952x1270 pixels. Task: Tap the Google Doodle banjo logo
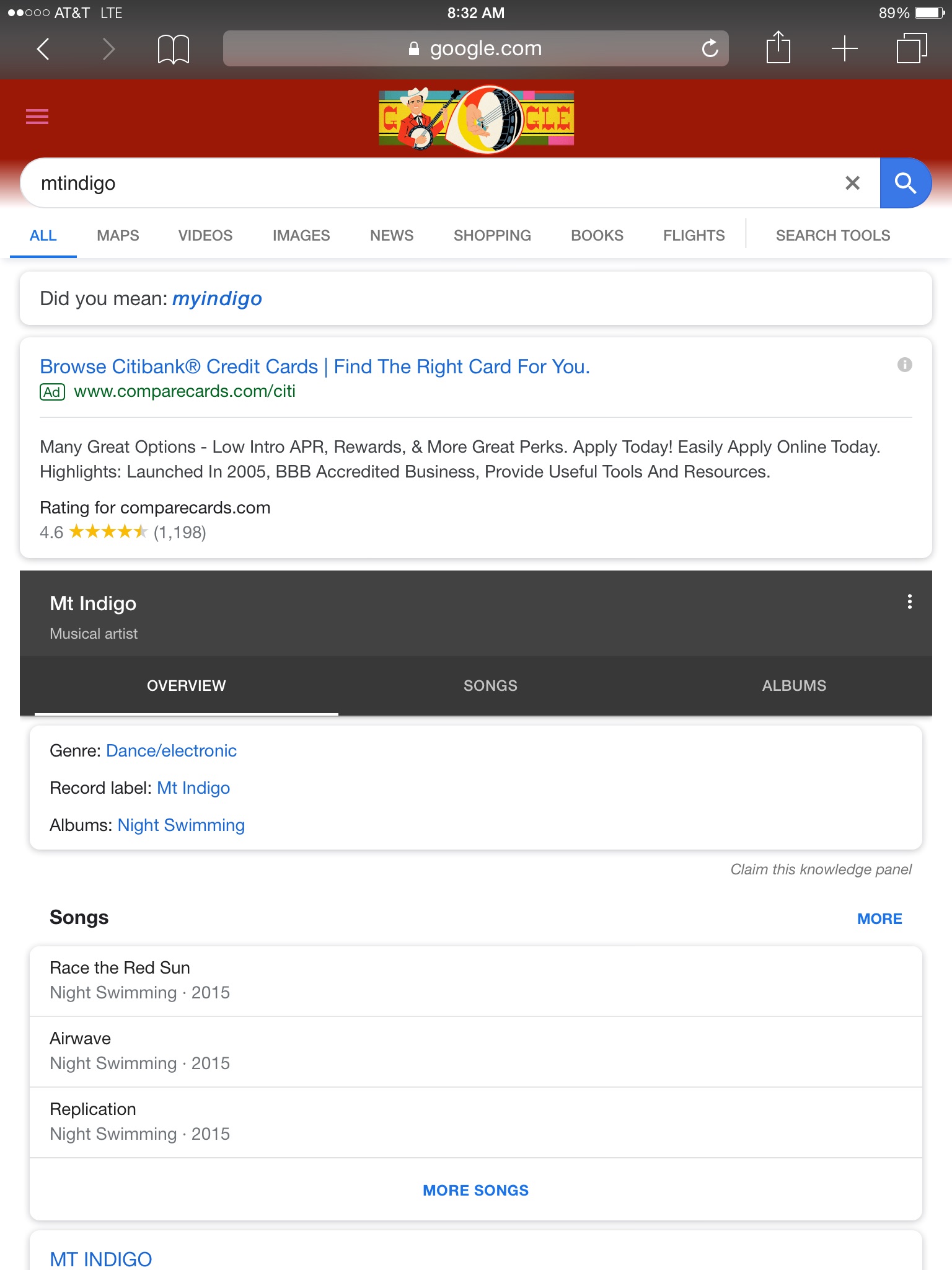click(x=476, y=118)
